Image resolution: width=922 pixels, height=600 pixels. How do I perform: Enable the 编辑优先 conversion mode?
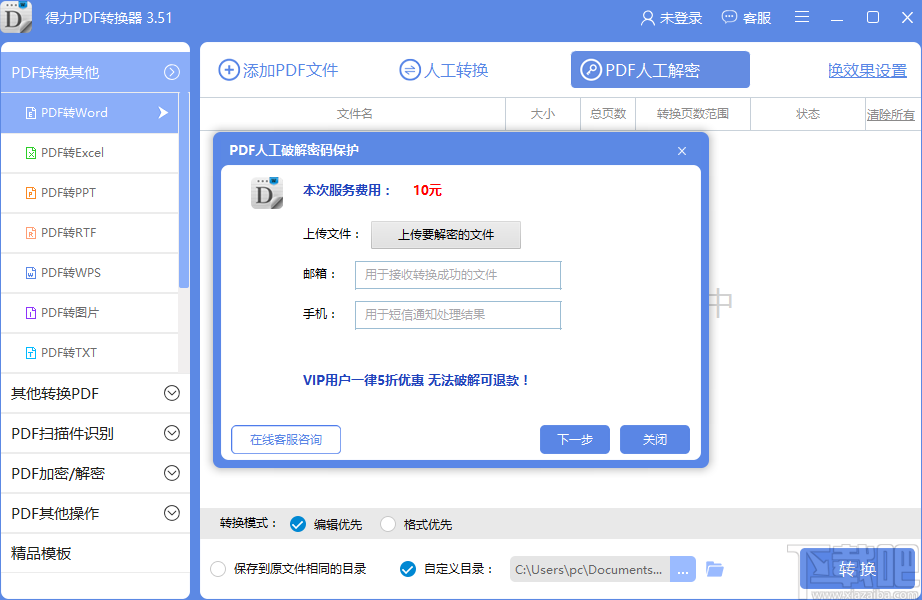pos(297,523)
